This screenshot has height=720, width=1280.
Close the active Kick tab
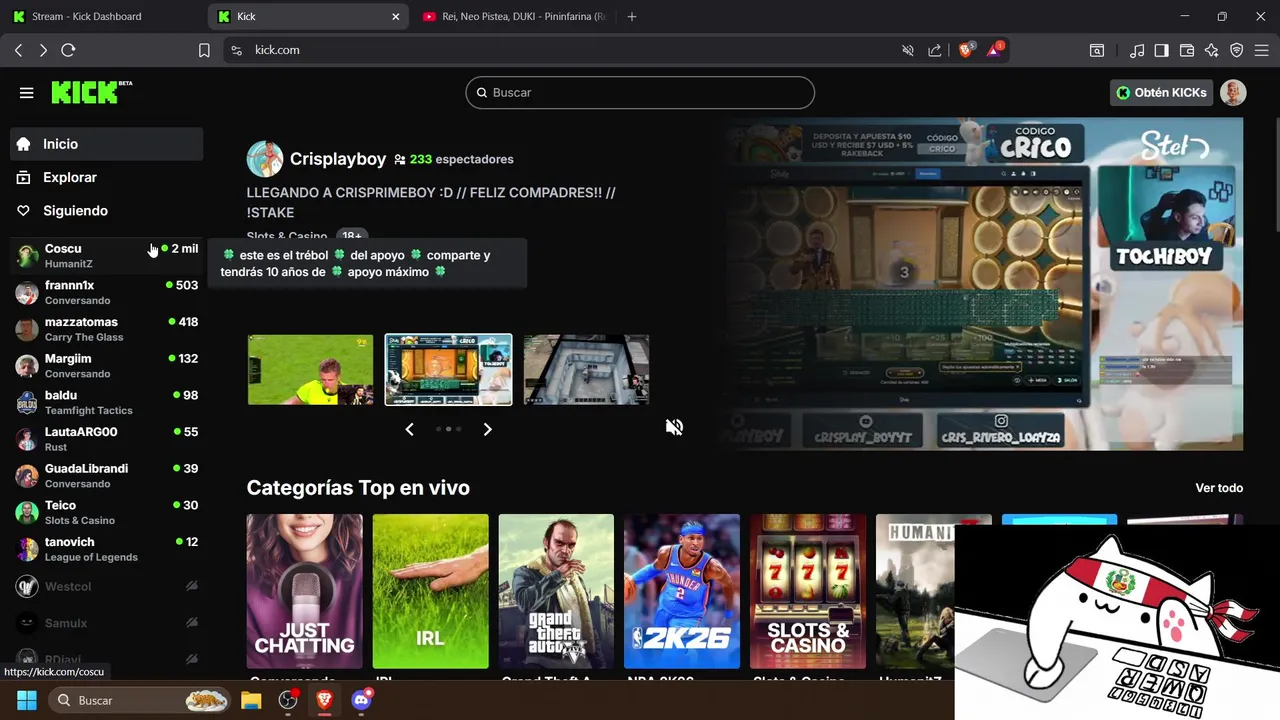[x=396, y=16]
